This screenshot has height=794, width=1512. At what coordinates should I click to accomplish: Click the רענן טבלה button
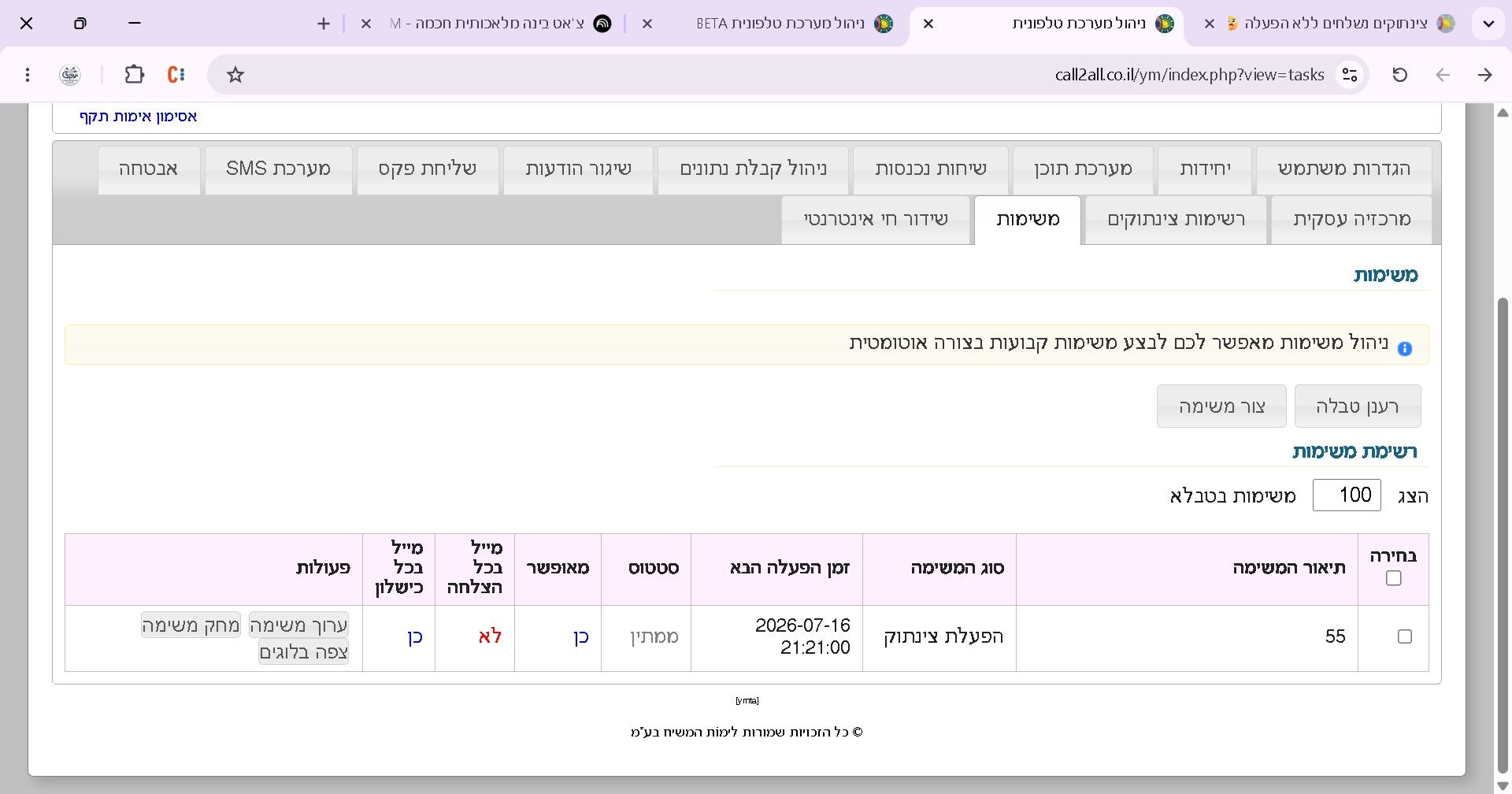point(1358,406)
